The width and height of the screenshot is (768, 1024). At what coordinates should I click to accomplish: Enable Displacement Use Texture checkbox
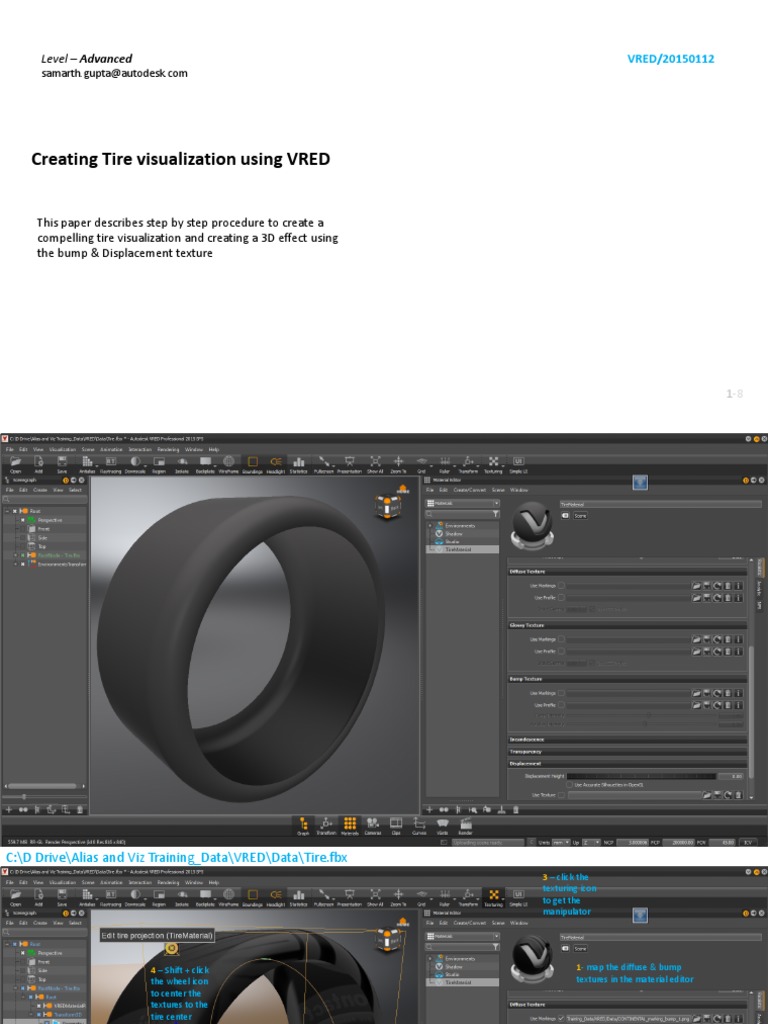tap(561, 795)
